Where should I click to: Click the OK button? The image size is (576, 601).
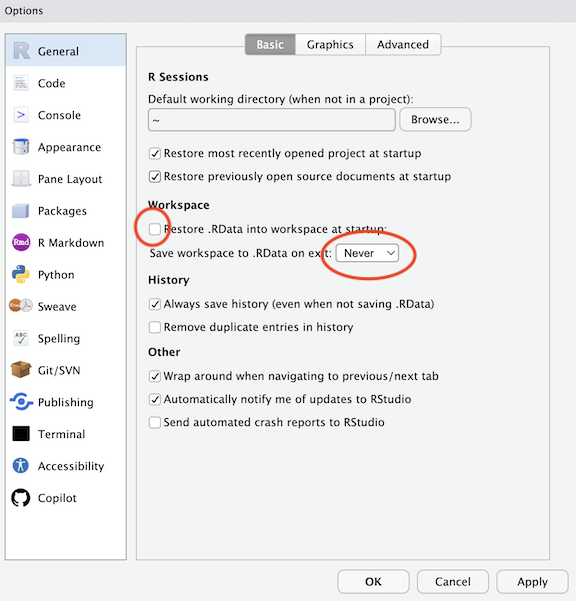(373, 581)
